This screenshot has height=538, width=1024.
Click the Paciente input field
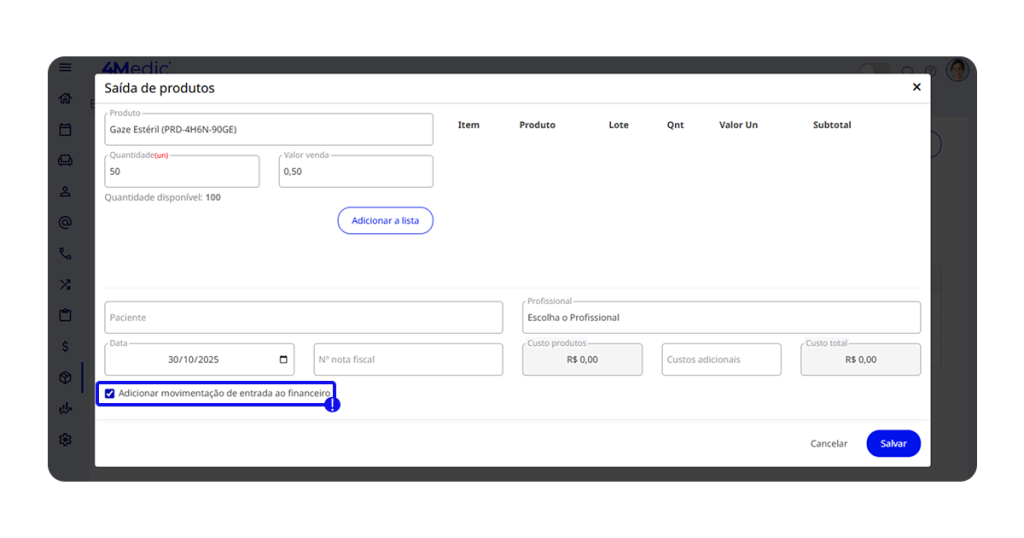[303, 318]
